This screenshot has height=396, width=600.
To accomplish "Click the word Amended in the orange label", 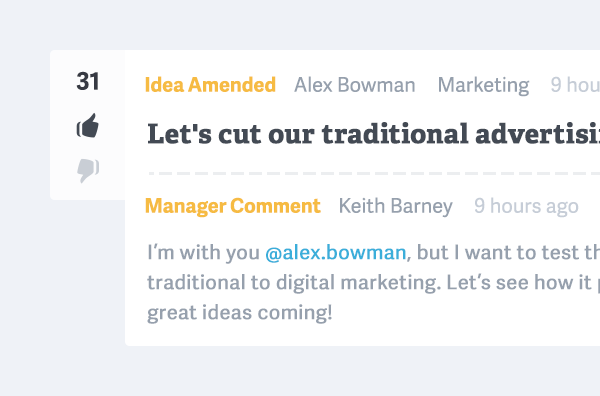I will (x=232, y=85).
